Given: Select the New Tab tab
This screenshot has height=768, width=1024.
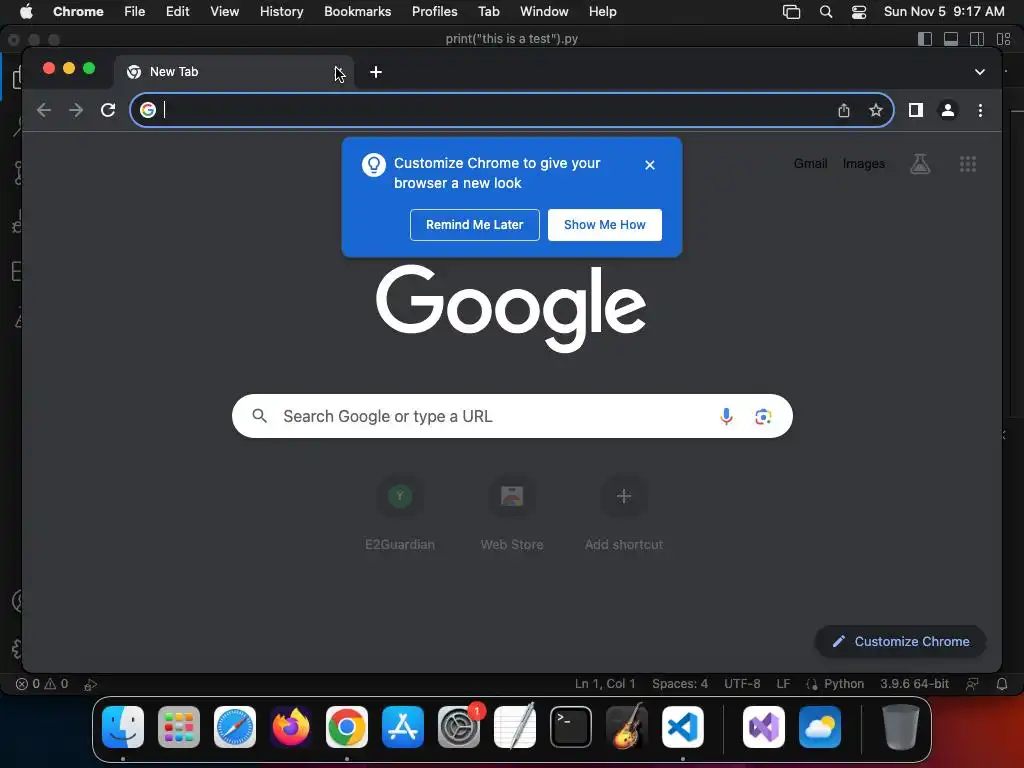Looking at the screenshot, I should (x=234, y=72).
